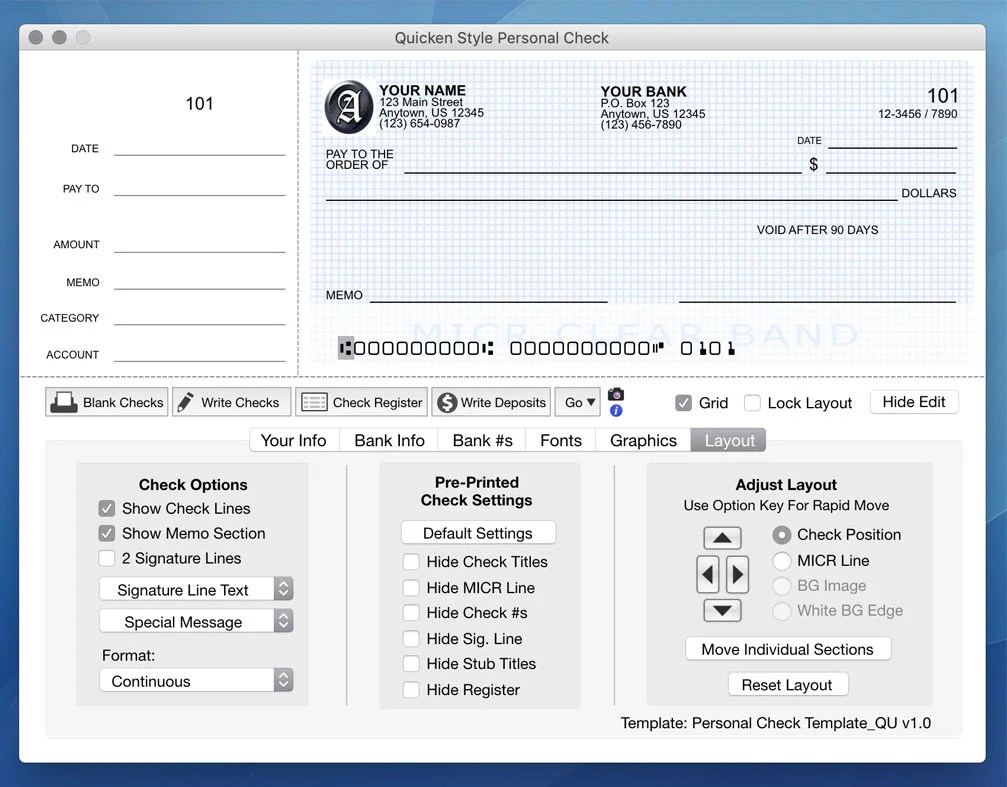Image resolution: width=1007 pixels, height=787 pixels.
Task: Open the Special Message dropdown
Action: coord(196,621)
